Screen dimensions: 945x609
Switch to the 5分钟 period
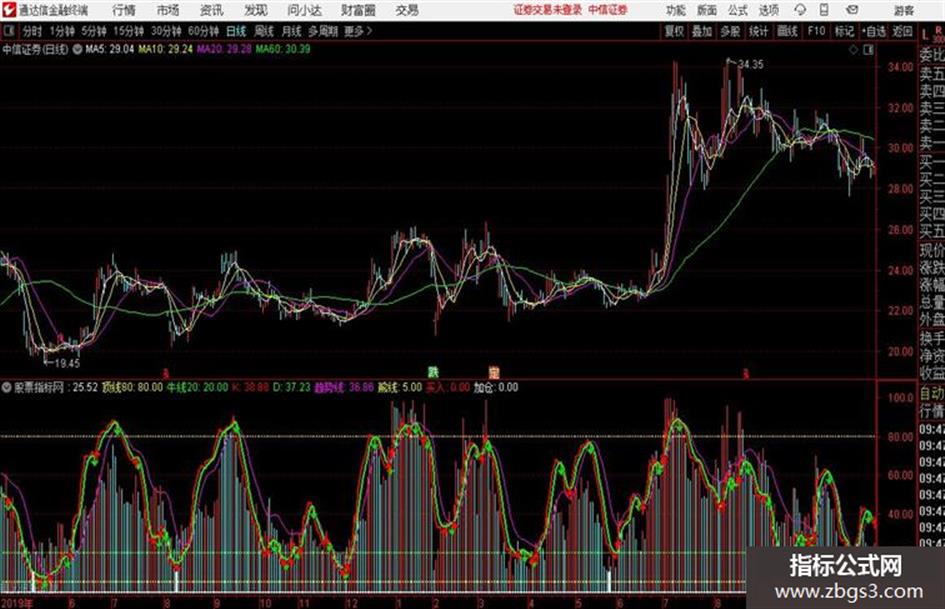coord(94,31)
